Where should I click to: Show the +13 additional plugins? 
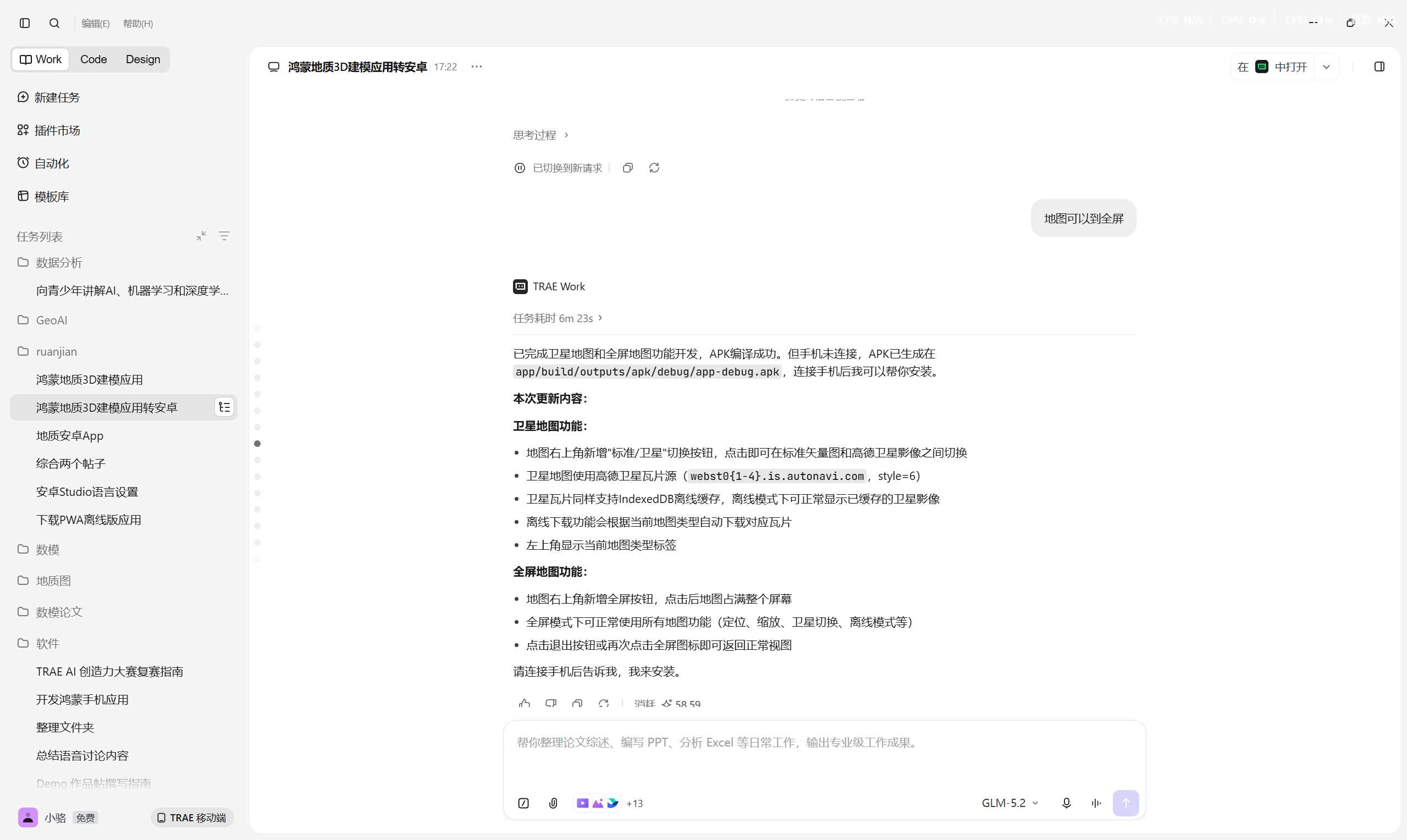coord(634,804)
